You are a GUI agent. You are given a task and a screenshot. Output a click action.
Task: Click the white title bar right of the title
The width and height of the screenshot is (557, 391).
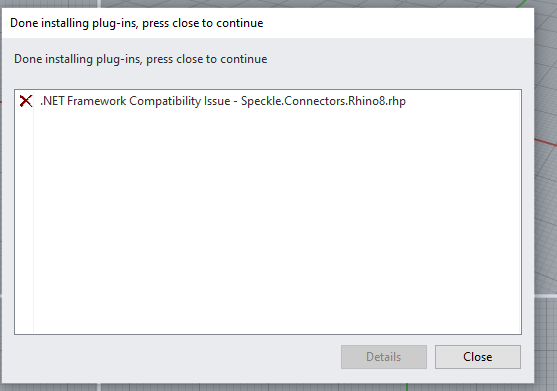tap(398, 23)
